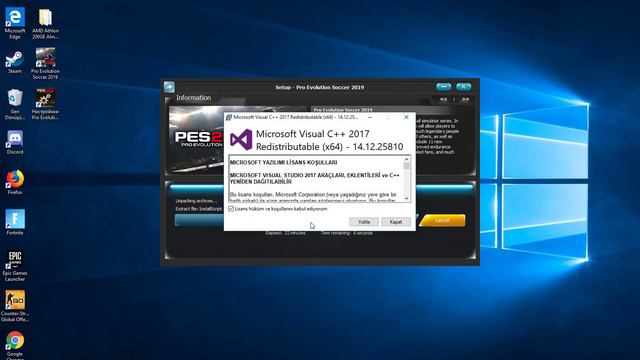Viewport: 640px width, 360px height.
Task: Launch Fortnite desktop shortcut
Action: point(15,222)
